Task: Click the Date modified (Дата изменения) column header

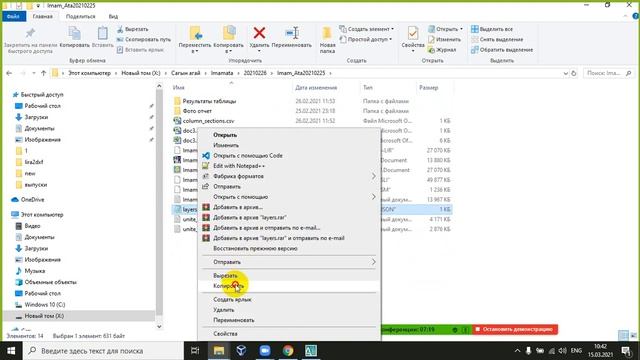Action: coord(316,87)
